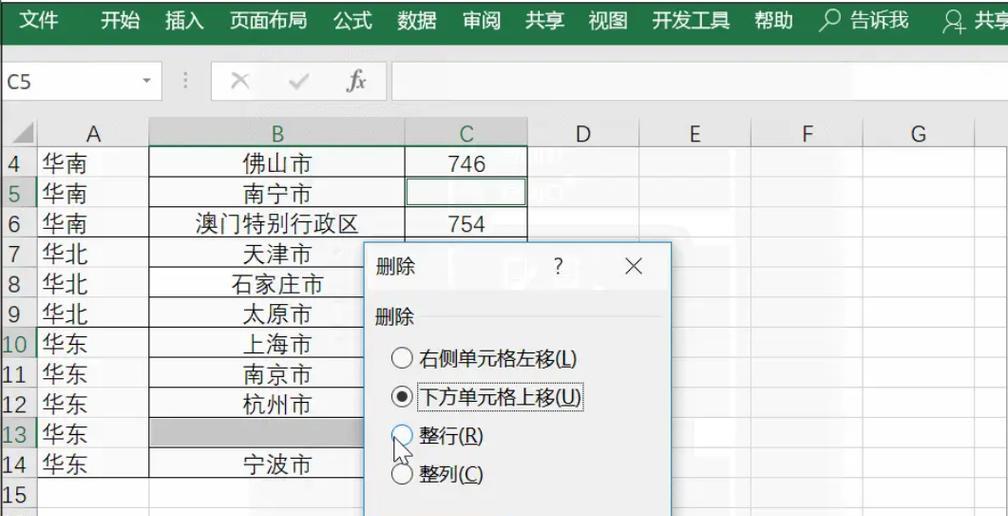Open the 文件 menu
Image resolution: width=1008 pixels, height=516 pixels.
point(39,21)
